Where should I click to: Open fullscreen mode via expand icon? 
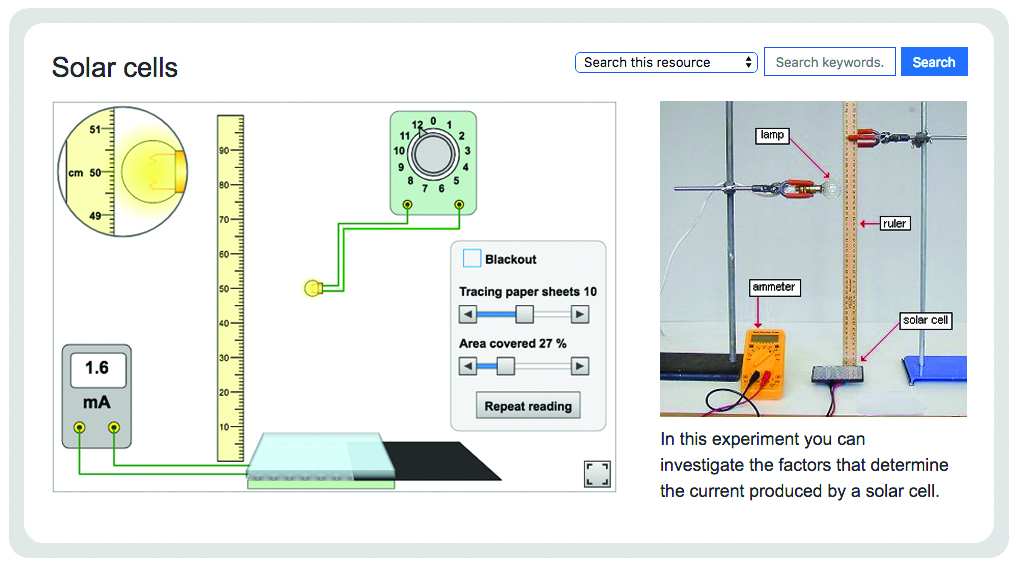597,474
